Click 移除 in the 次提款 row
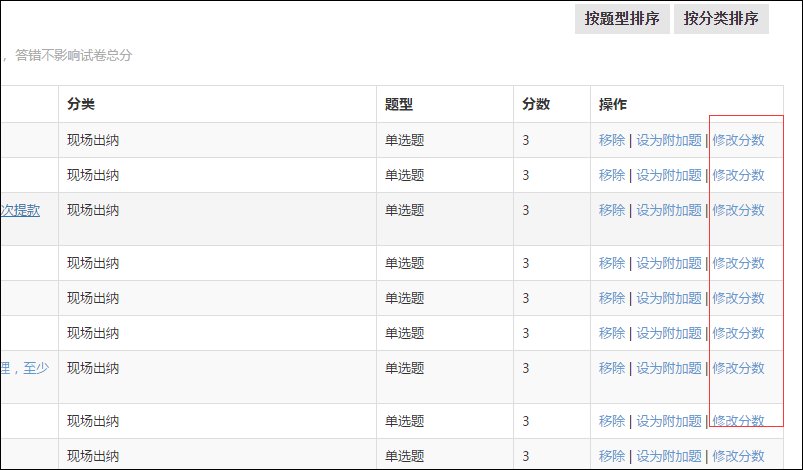Image resolution: width=803 pixels, height=470 pixels. (x=612, y=210)
